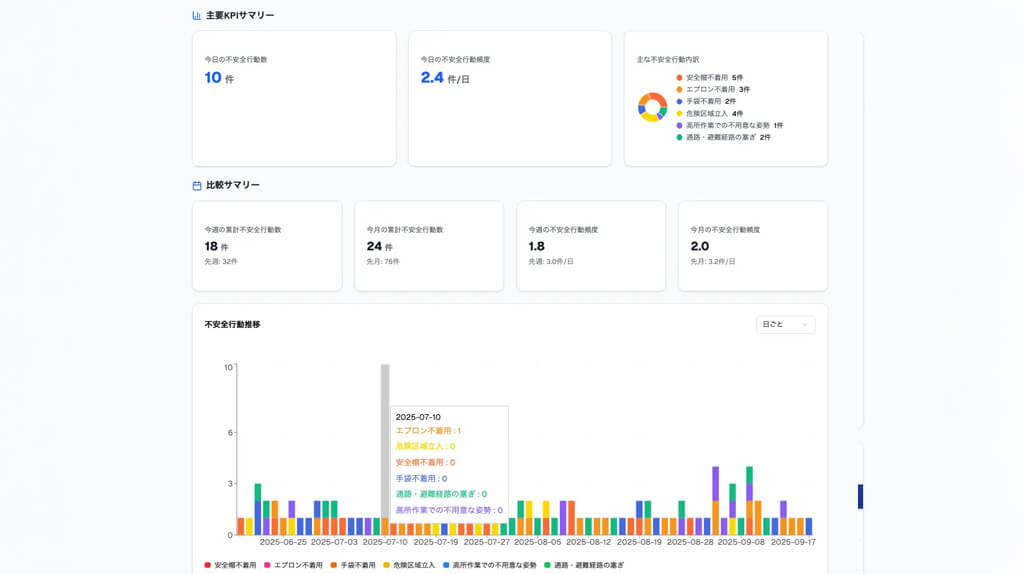Image resolution: width=1024 pixels, height=574 pixels.
Task: Select the 今月の不安全行動頻度 card
Action: click(752, 246)
